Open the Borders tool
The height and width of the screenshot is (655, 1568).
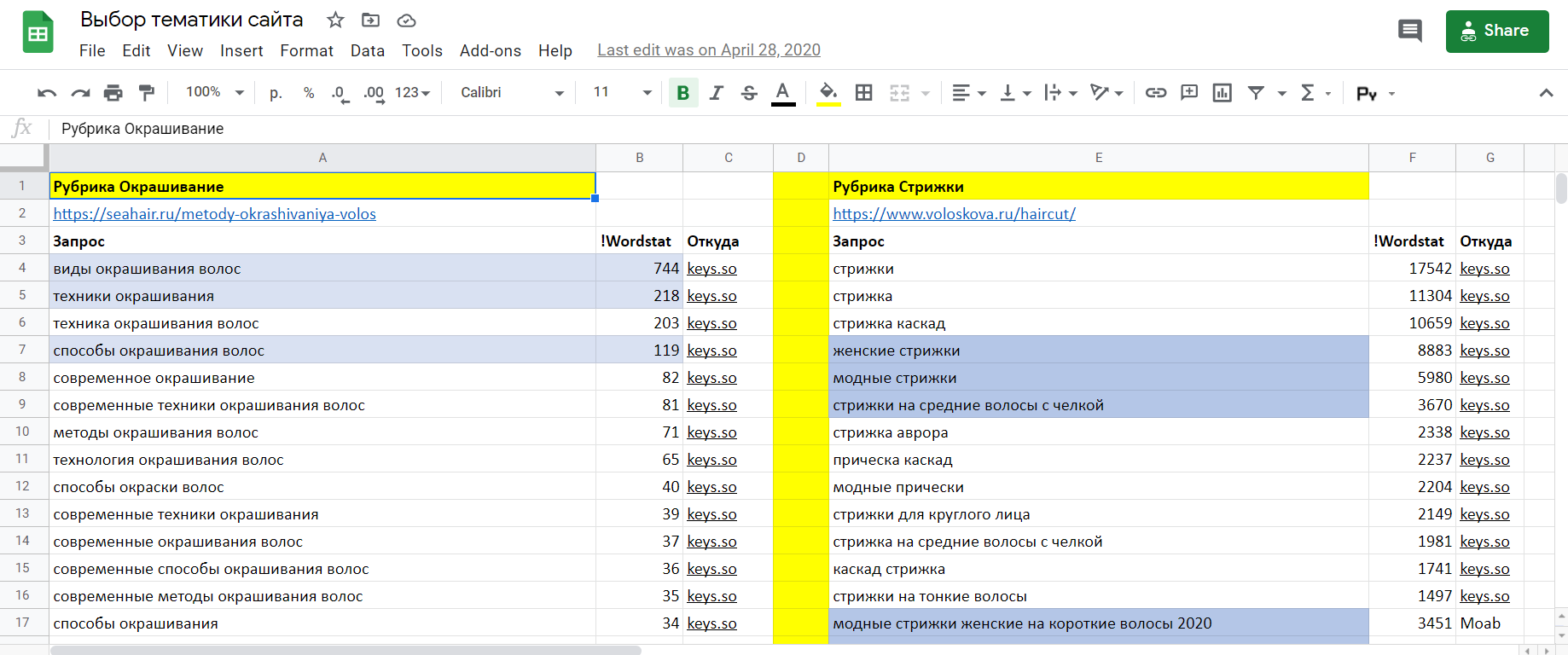pos(863,93)
